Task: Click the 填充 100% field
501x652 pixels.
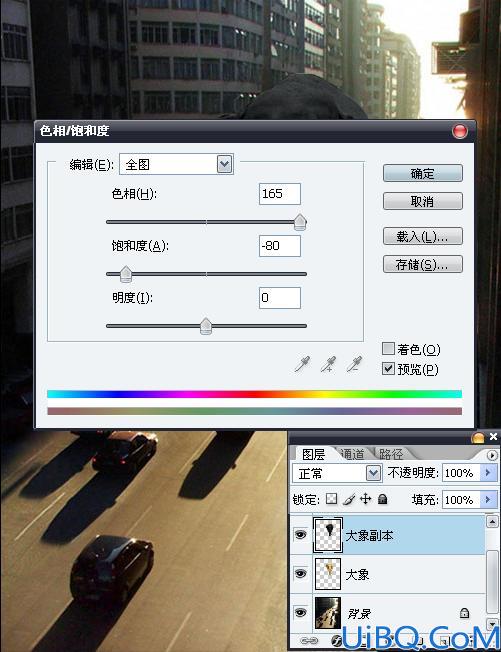Action: pyautogui.click(x=461, y=499)
